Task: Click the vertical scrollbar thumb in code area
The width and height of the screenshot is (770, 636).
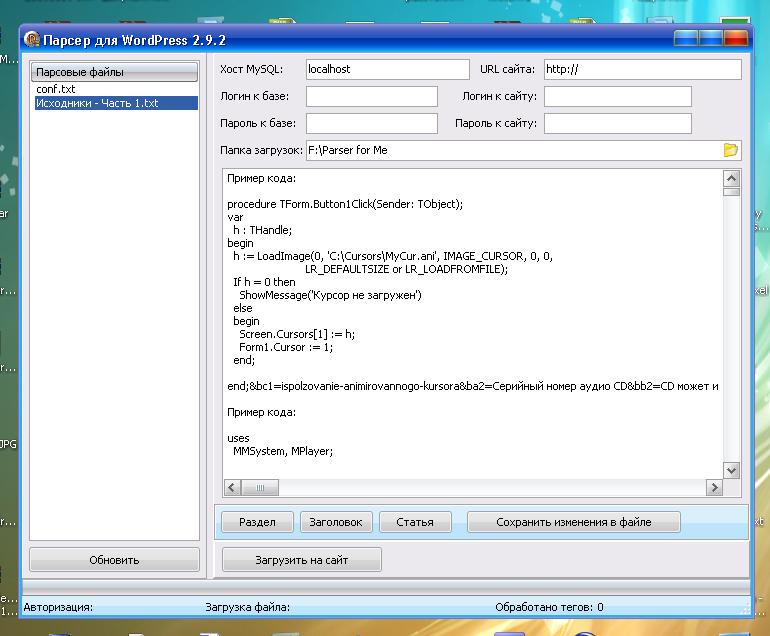Action: pyautogui.click(x=731, y=192)
